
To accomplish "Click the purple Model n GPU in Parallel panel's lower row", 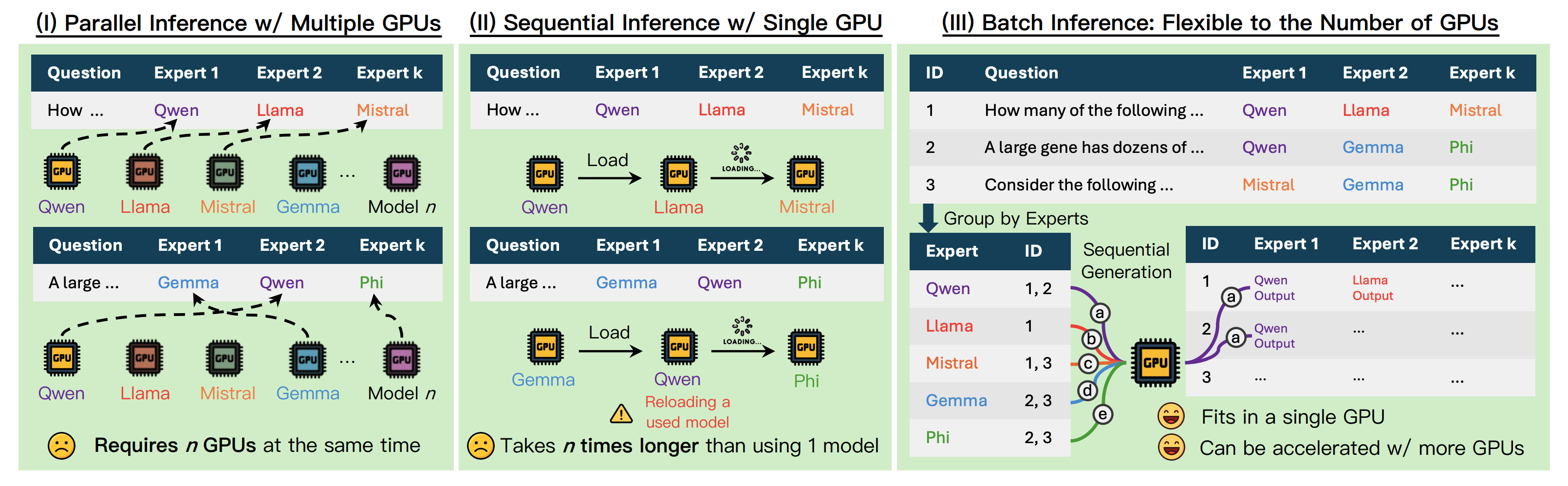I will [402, 359].
